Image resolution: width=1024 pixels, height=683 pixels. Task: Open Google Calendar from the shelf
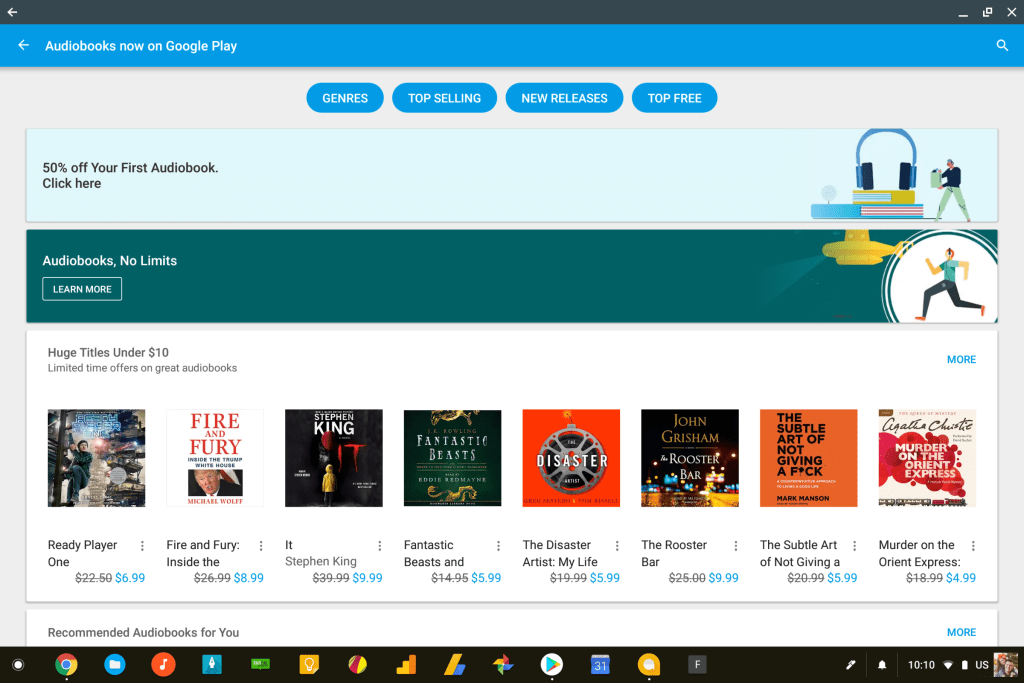pos(600,665)
